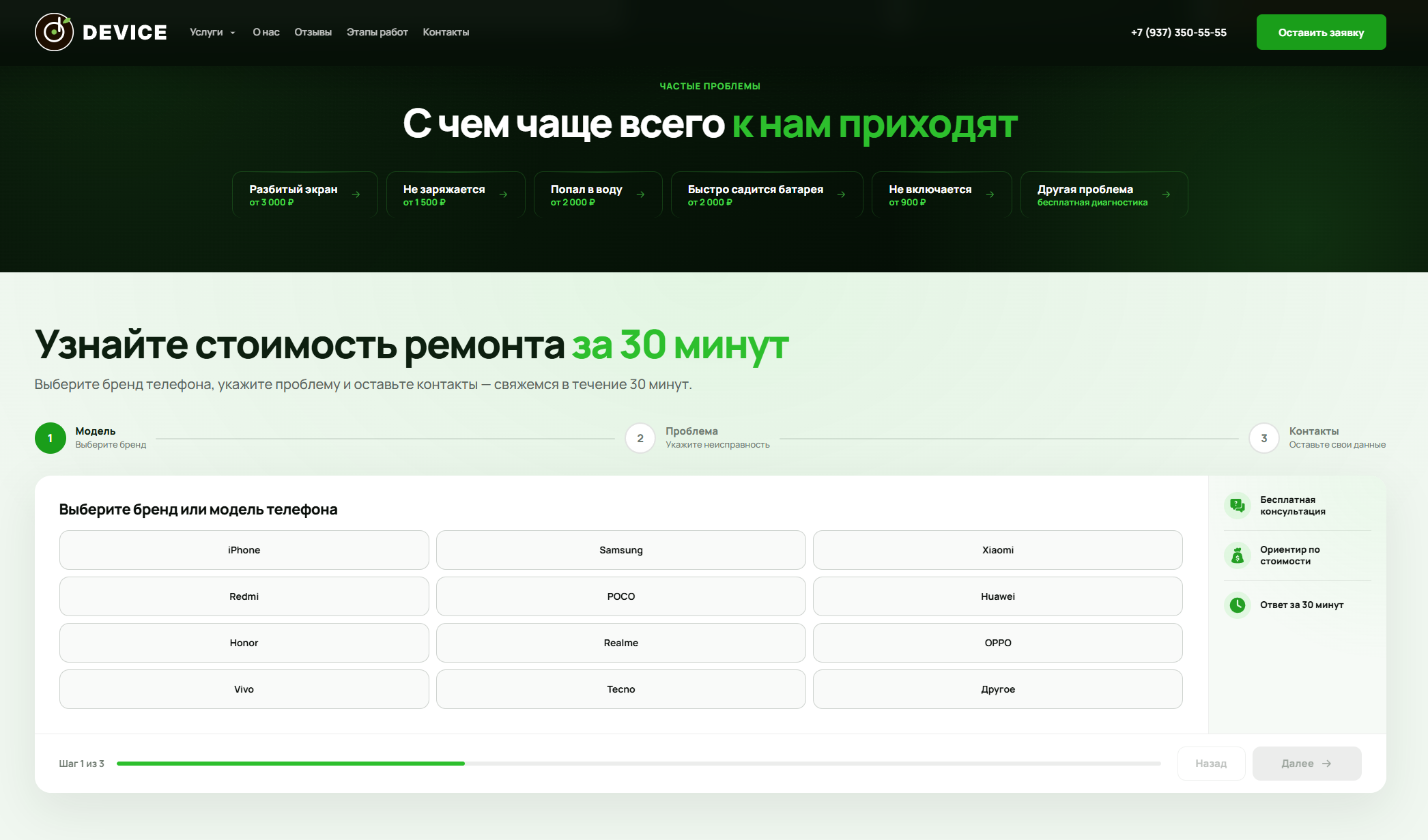1428x840 pixels.
Task: Open the О нас menu item
Action: point(266,32)
